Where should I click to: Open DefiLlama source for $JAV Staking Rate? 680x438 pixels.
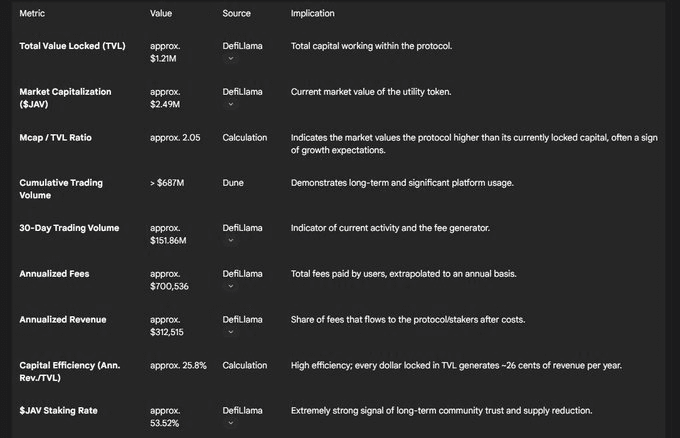tap(242, 411)
